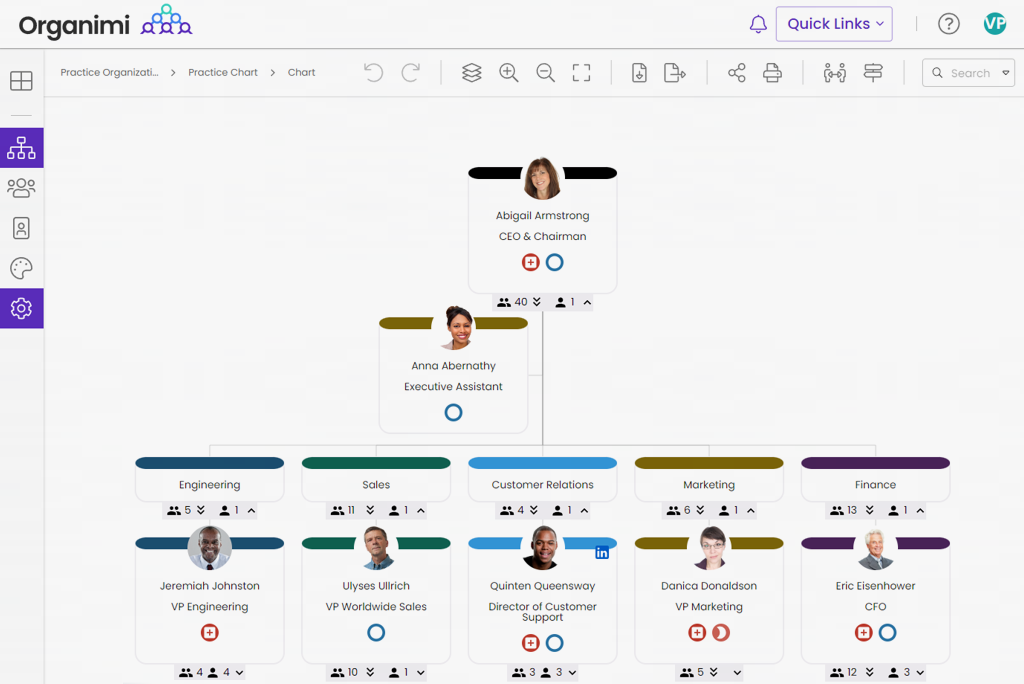Click the signpost layout toolbar icon

(873, 73)
